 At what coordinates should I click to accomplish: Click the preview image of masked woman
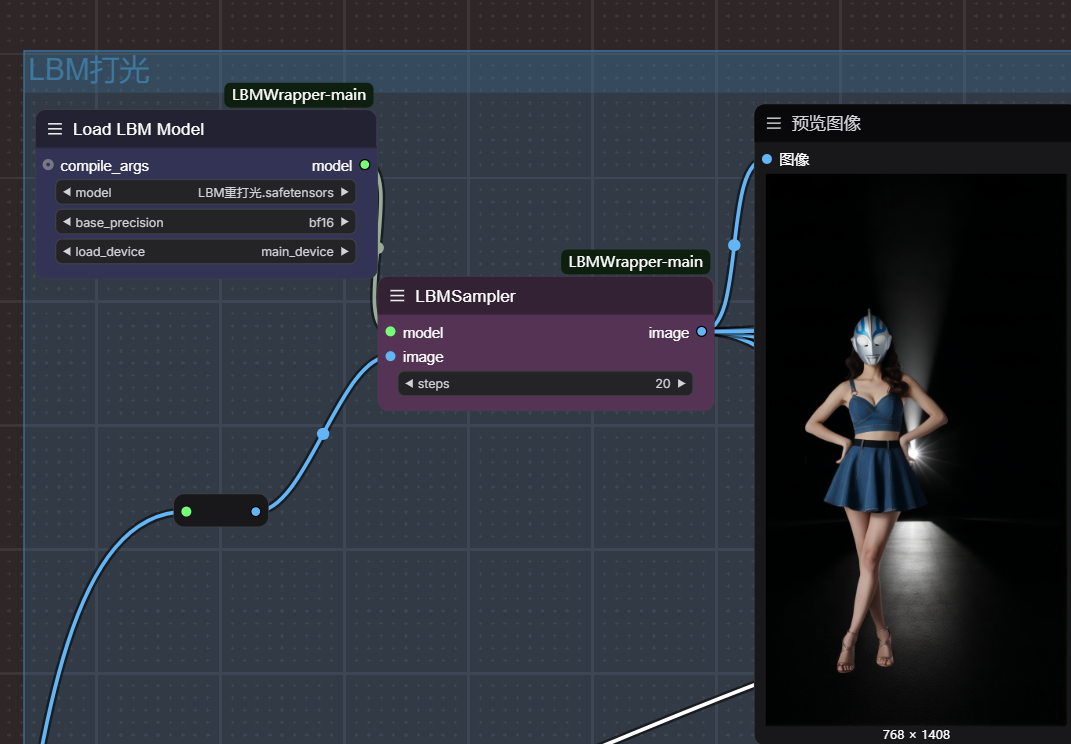pos(916,450)
